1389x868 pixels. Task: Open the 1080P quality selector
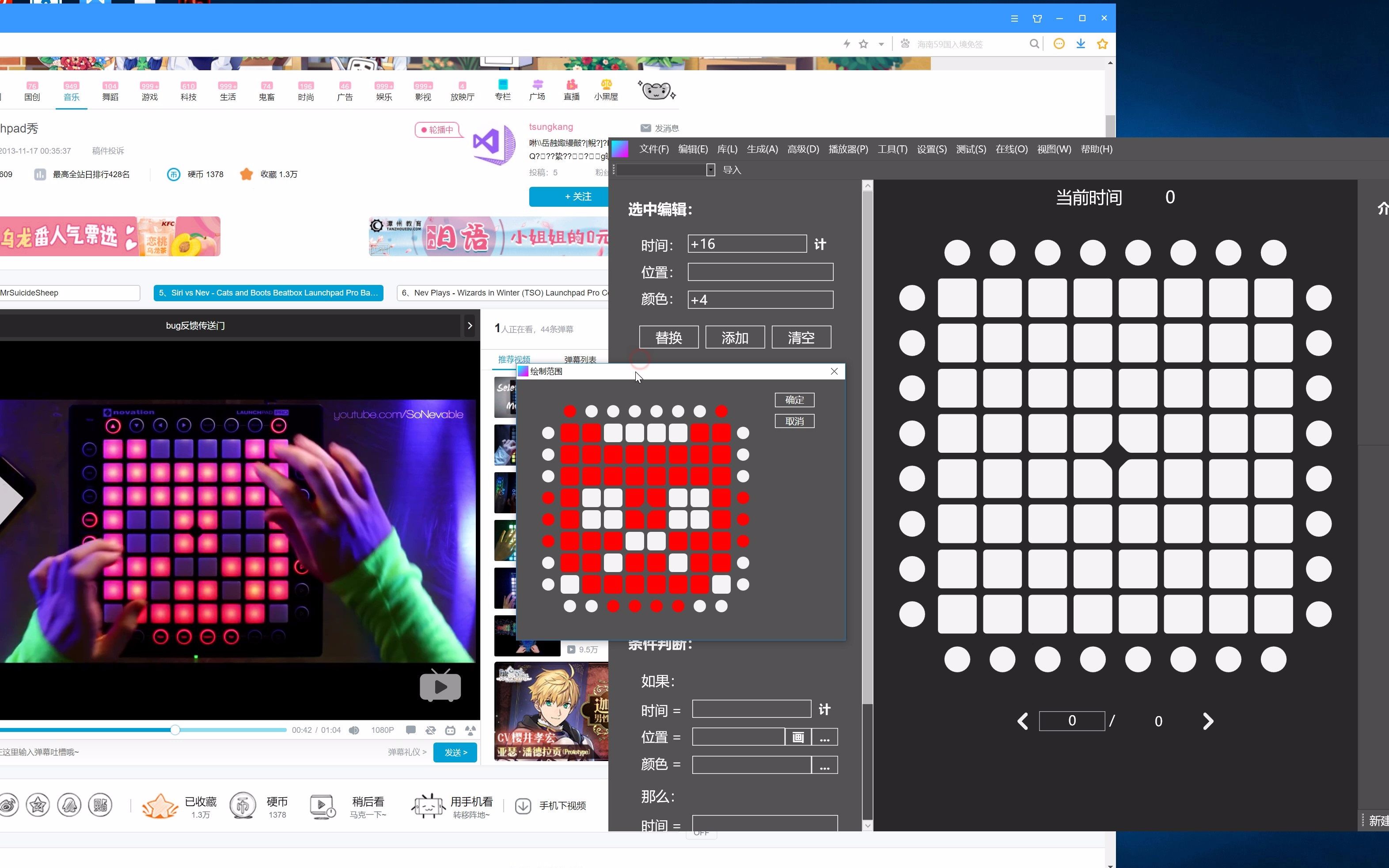point(382,730)
